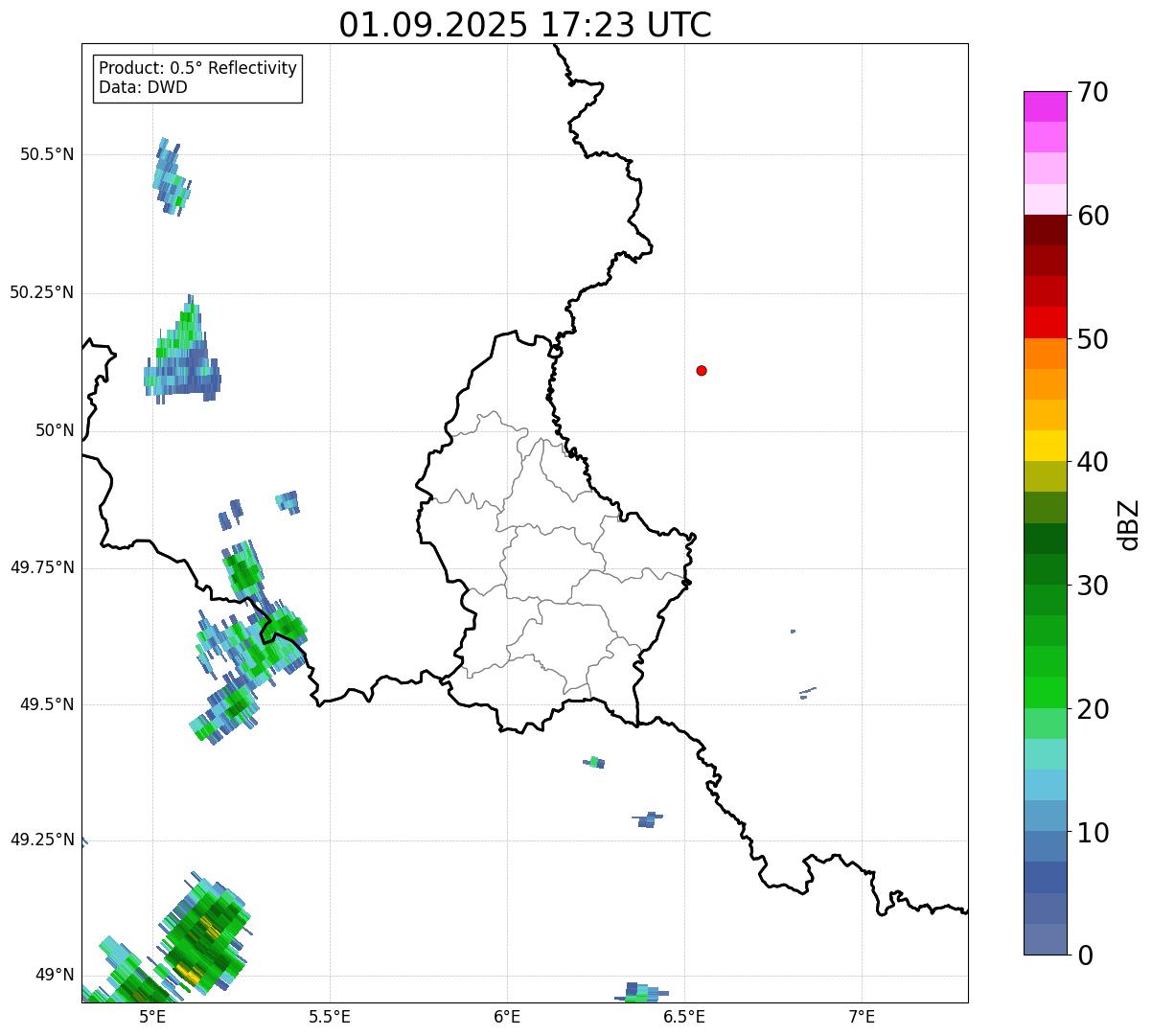Click the echo at bottom edge near 6.4°E
Image resolution: width=1152 pixels, height=1036 pixels.
642,993
